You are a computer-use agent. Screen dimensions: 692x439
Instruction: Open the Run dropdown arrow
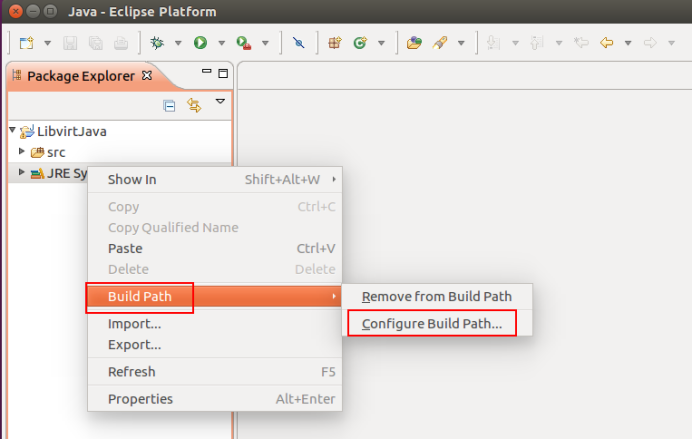(x=222, y=43)
